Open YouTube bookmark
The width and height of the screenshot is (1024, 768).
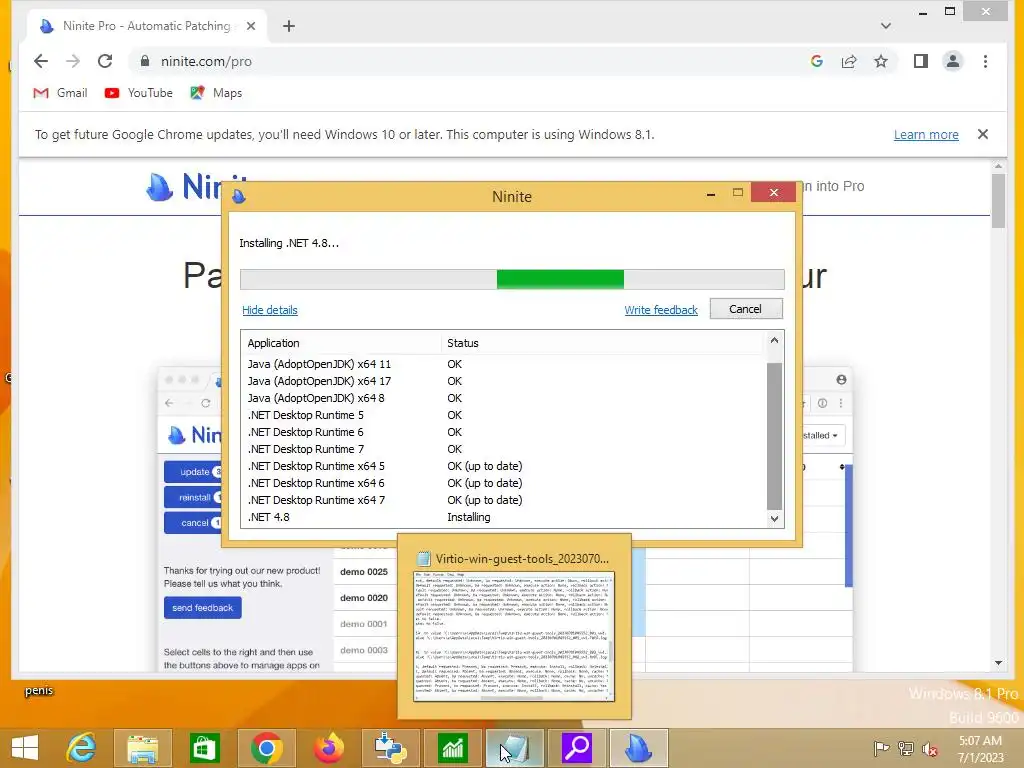tap(138, 93)
